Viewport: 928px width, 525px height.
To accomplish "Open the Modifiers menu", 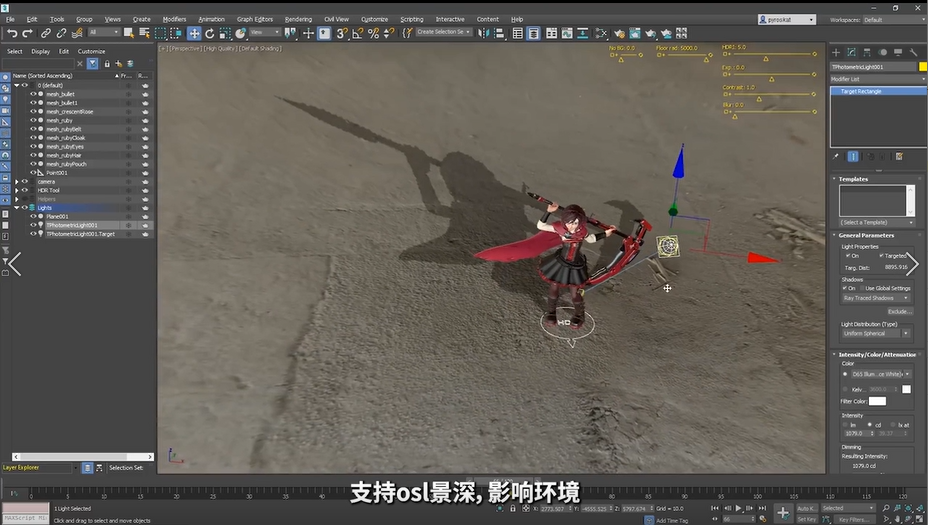I will [x=174, y=19].
